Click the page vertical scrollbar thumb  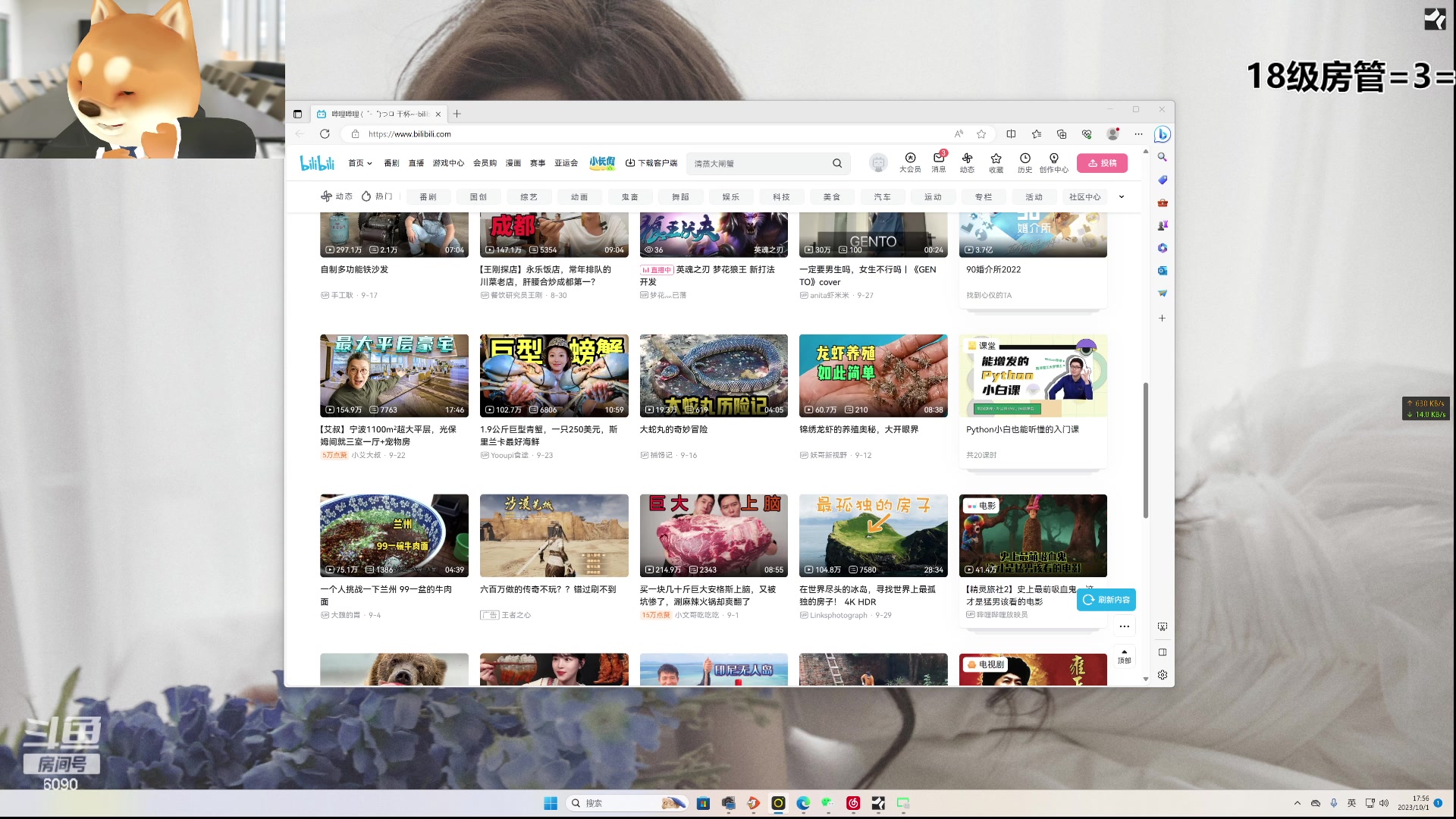click(1145, 450)
